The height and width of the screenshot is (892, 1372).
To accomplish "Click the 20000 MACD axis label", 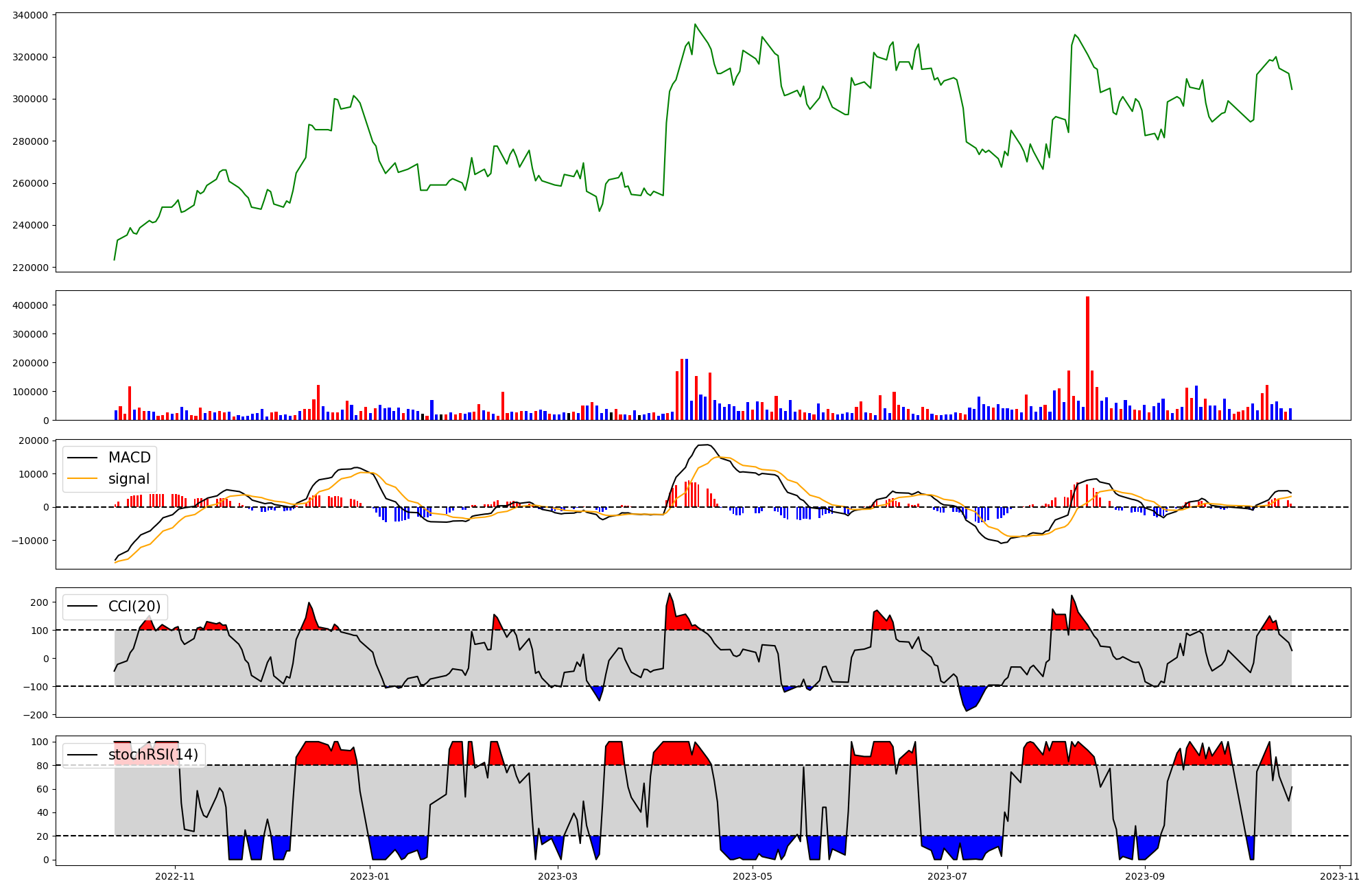I will click(x=33, y=441).
